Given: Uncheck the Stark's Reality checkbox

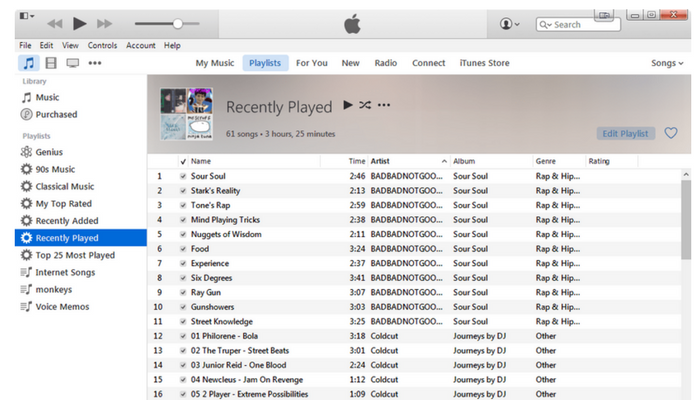Looking at the screenshot, I should [183, 191].
